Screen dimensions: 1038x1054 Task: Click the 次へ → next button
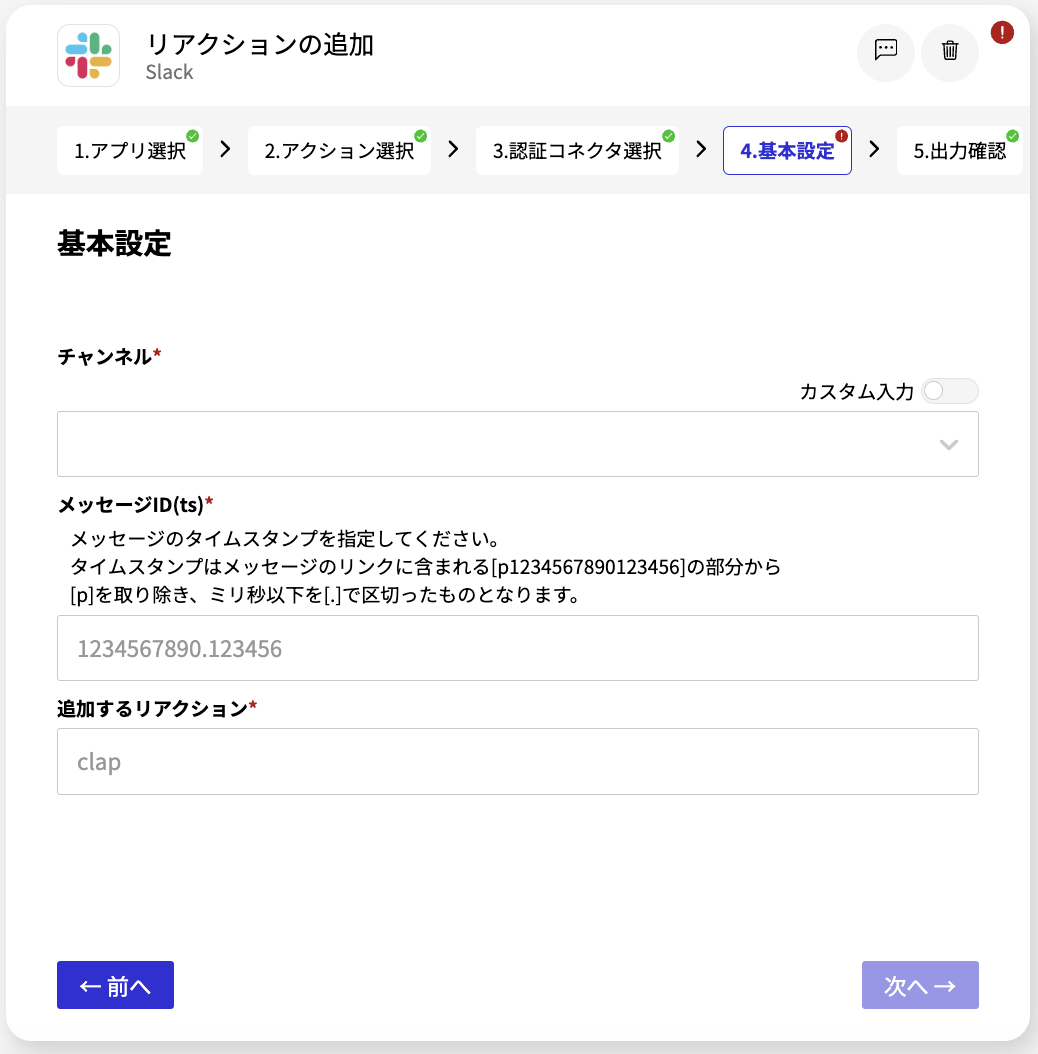point(920,985)
